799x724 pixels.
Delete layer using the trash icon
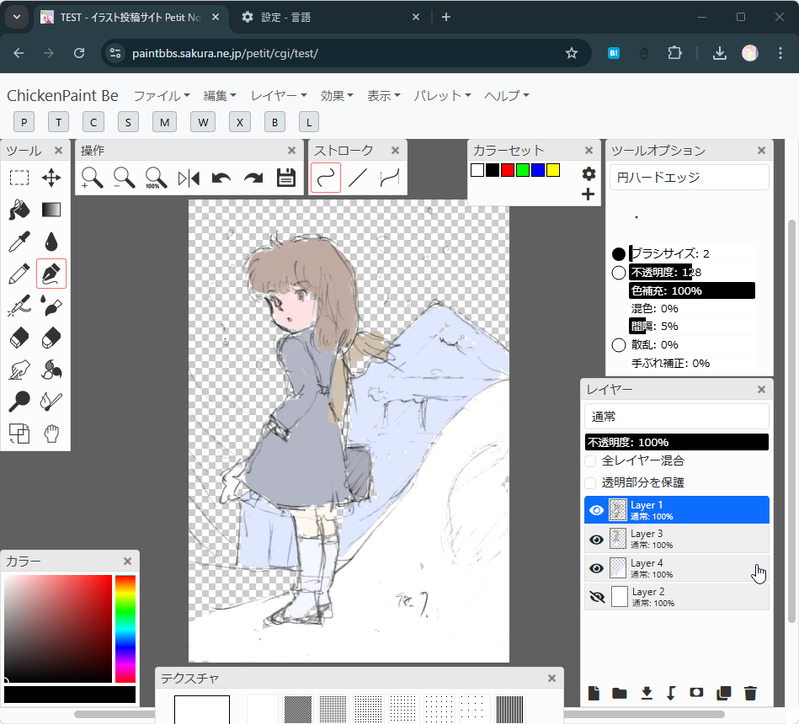click(751, 693)
